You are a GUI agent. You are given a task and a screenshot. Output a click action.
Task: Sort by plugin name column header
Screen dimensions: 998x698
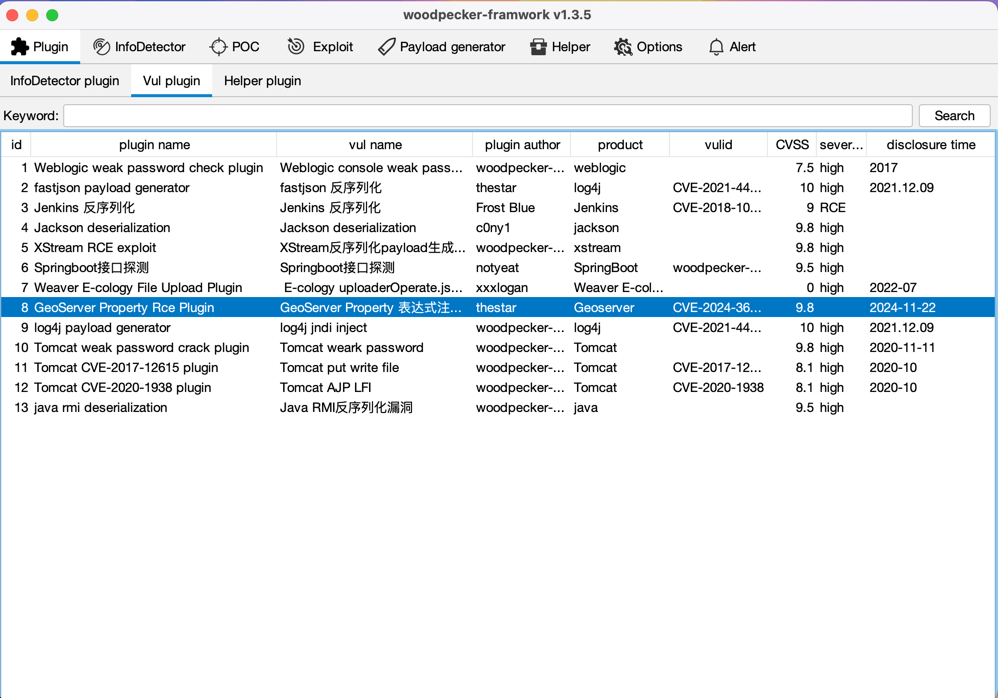[x=154, y=144]
